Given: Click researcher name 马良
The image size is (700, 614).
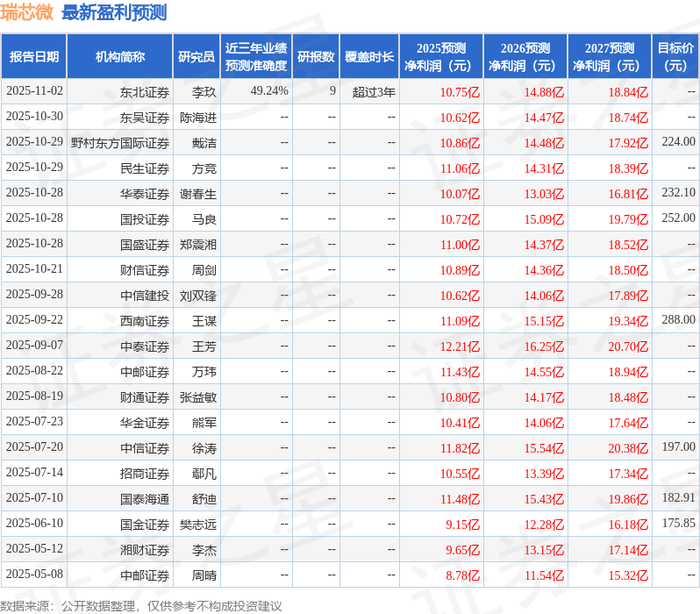Looking at the screenshot, I should 204,220.
